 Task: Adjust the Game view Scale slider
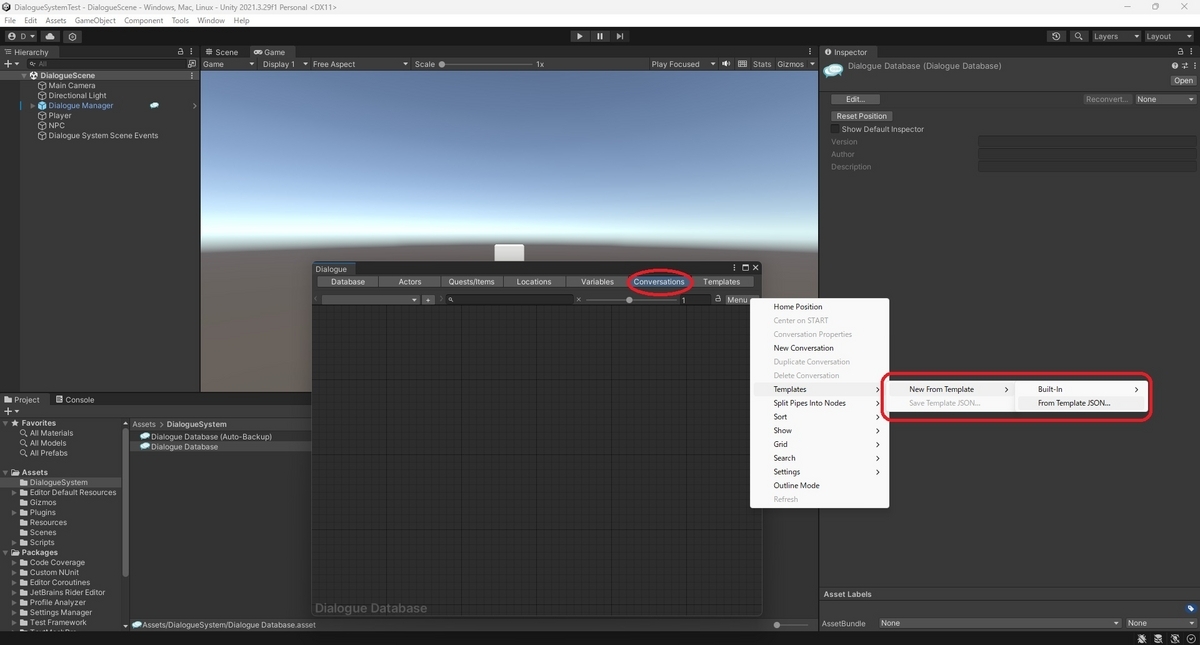(485, 64)
